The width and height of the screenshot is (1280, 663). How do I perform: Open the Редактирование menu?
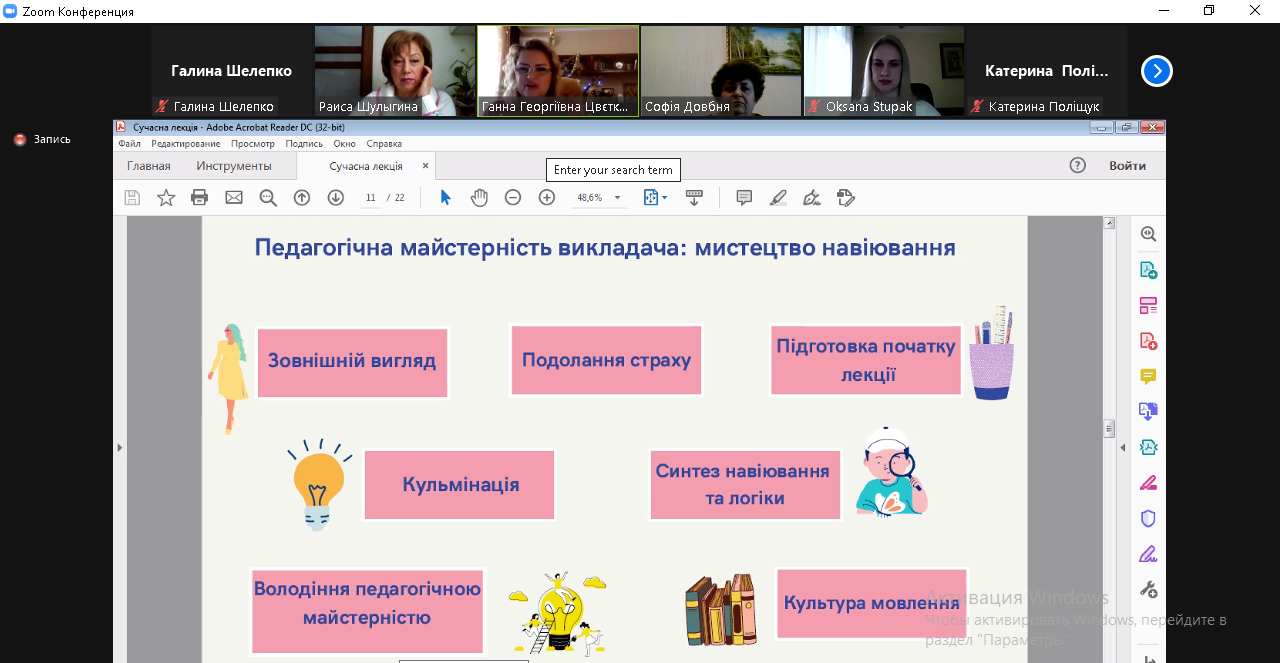pyautogui.click(x=185, y=144)
